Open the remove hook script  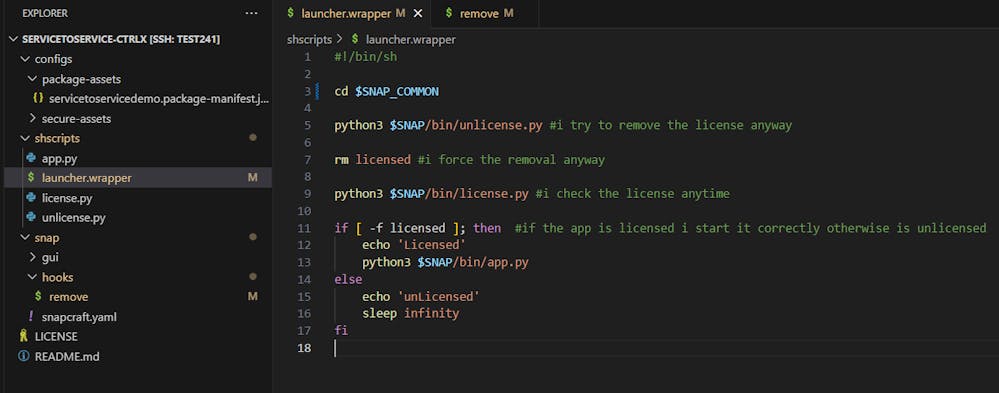click(x=68, y=297)
